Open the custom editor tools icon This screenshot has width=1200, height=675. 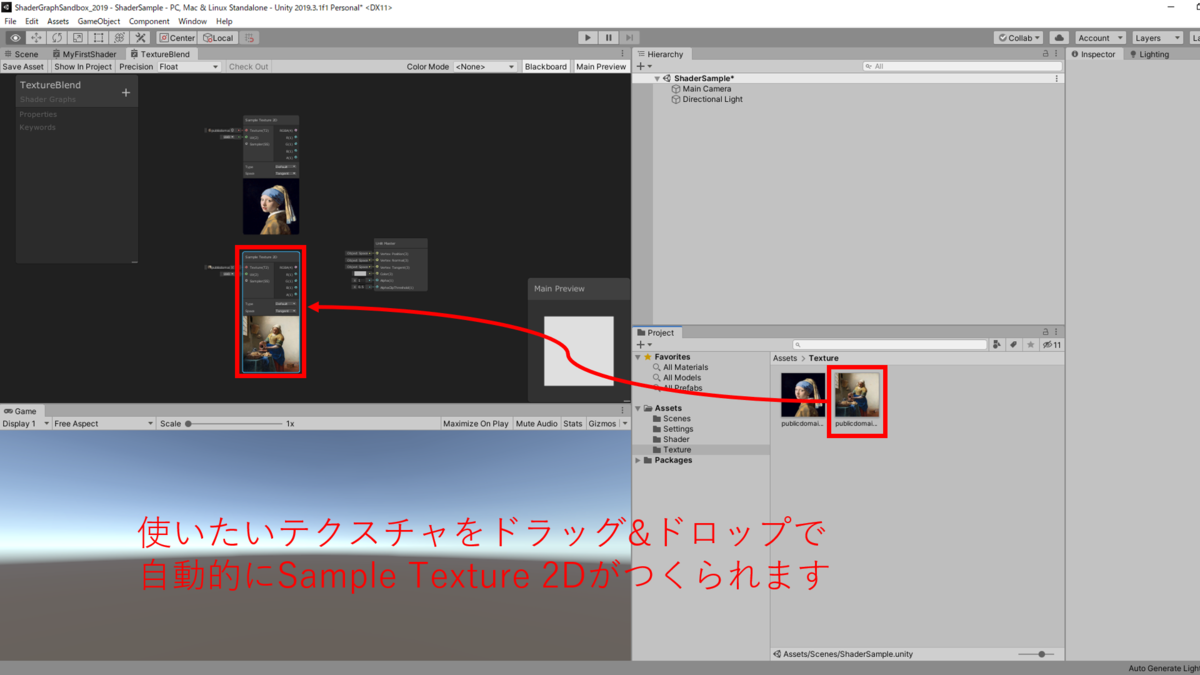[x=141, y=38]
